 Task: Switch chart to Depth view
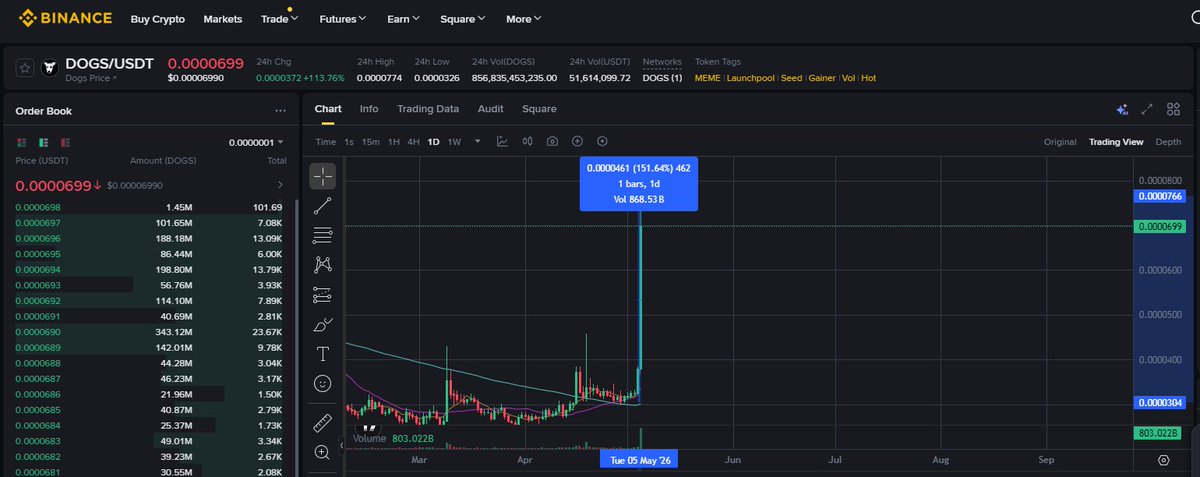1168,142
